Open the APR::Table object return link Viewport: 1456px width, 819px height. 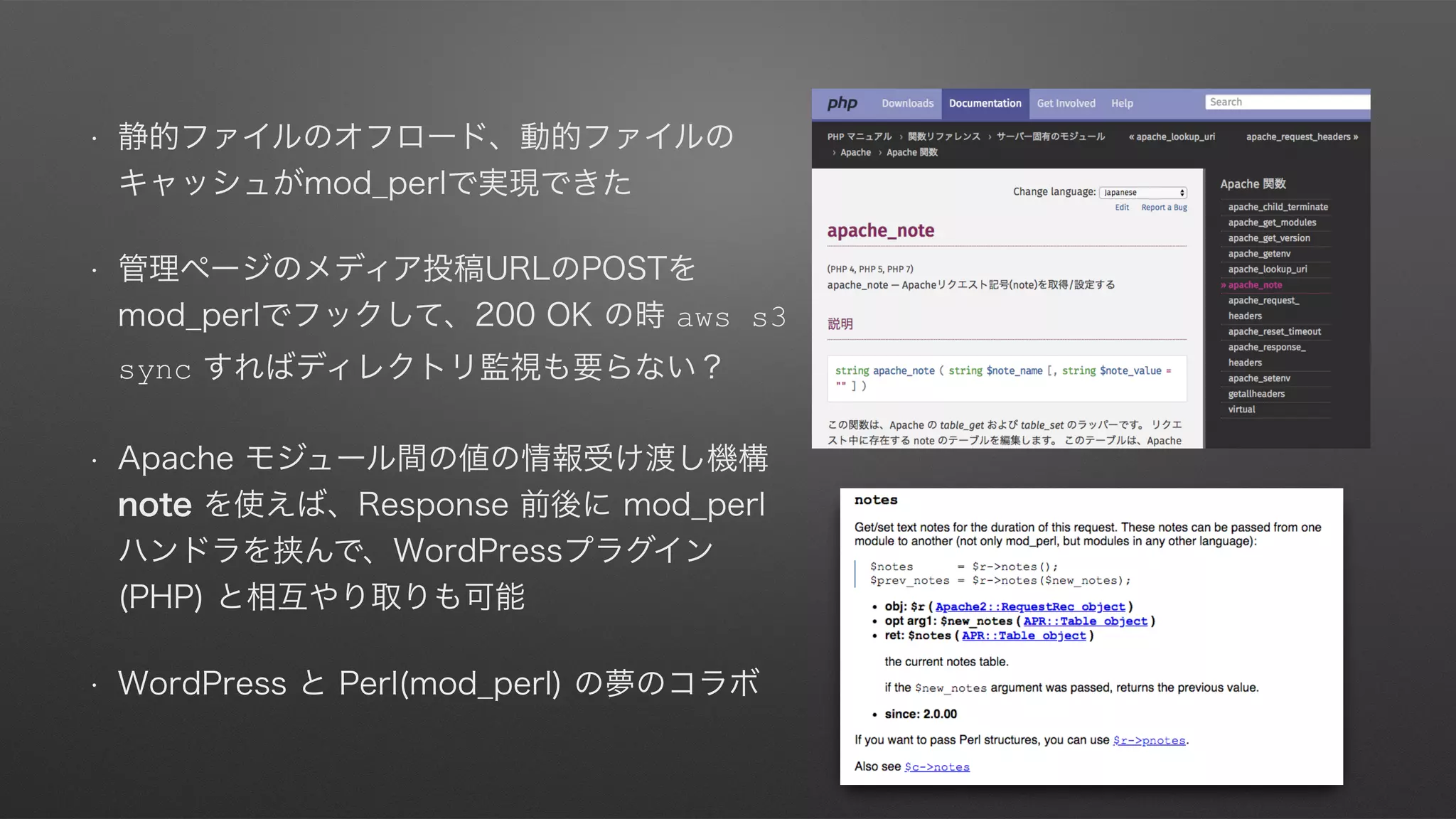(1024, 636)
